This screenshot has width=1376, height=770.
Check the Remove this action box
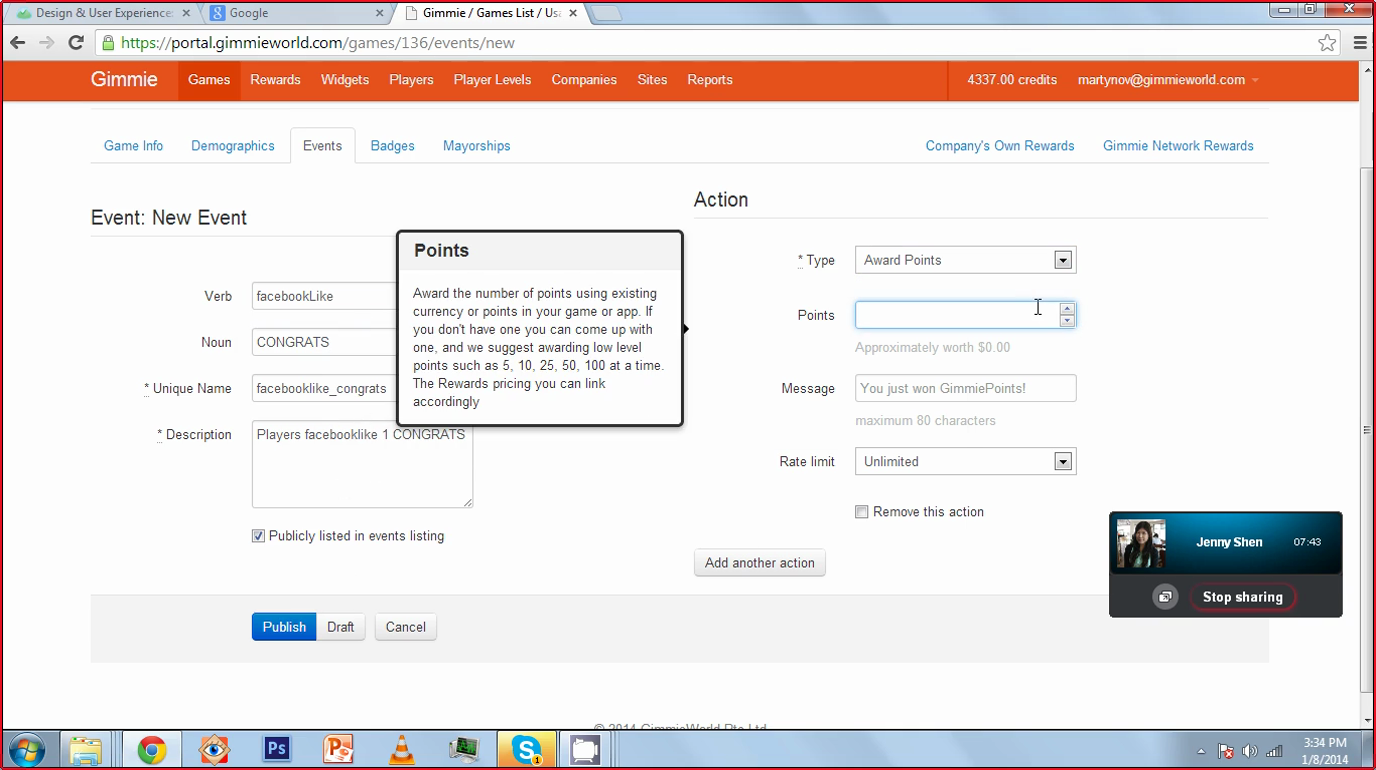coord(862,512)
